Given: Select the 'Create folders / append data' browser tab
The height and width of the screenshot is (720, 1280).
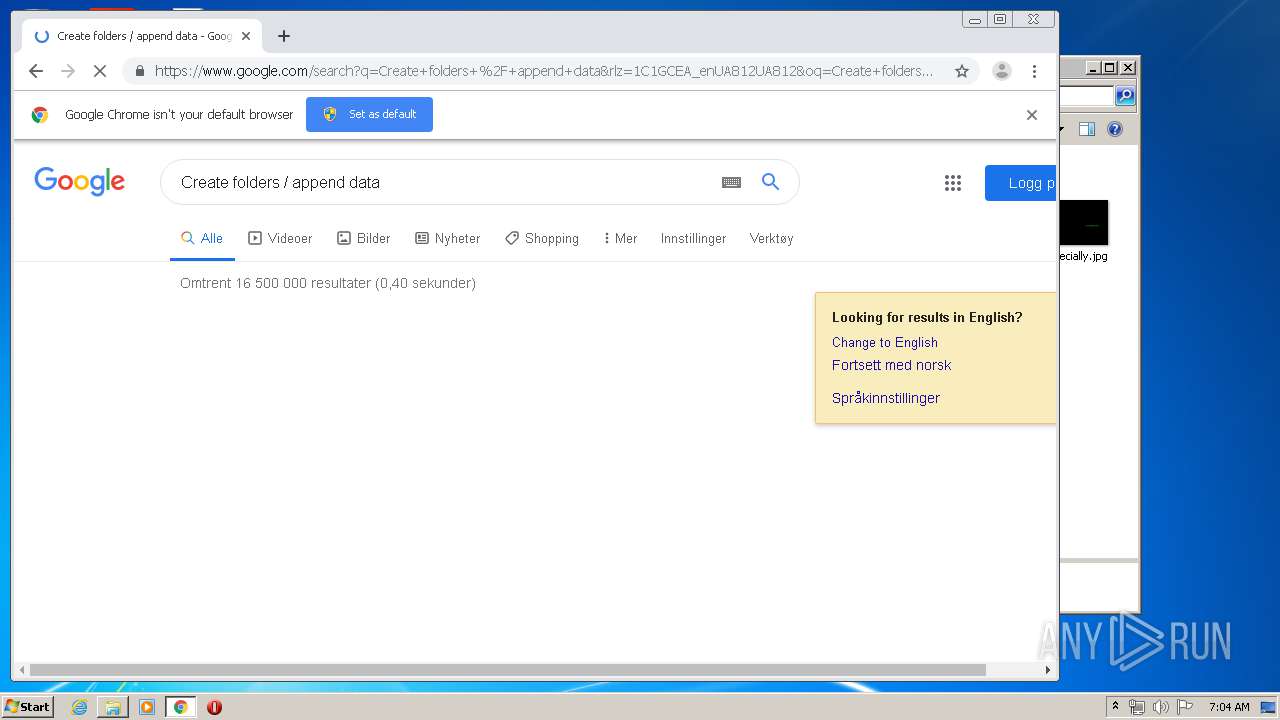Looking at the screenshot, I should pyautogui.click(x=143, y=36).
